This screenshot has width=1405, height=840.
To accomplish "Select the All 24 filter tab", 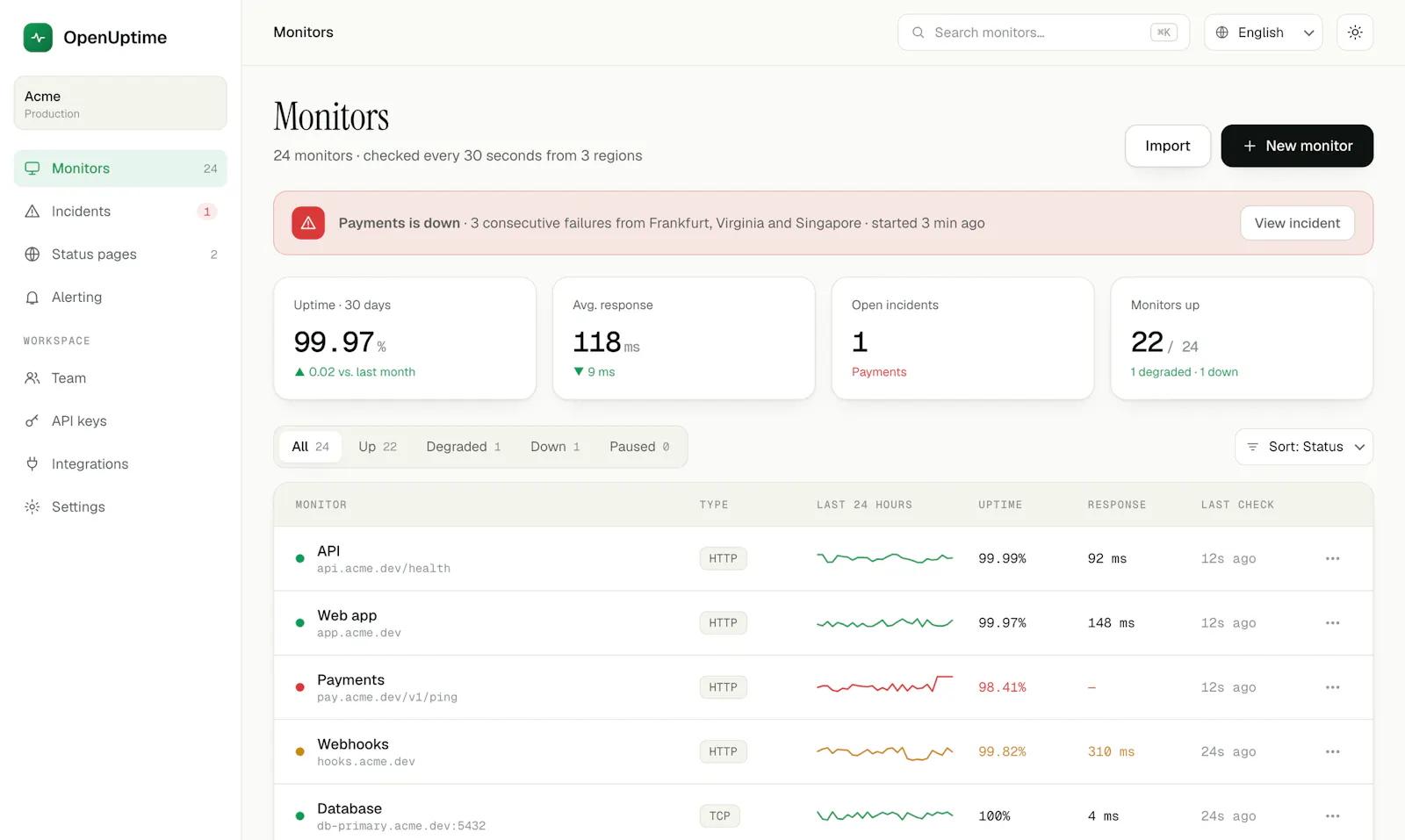I will click(310, 447).
